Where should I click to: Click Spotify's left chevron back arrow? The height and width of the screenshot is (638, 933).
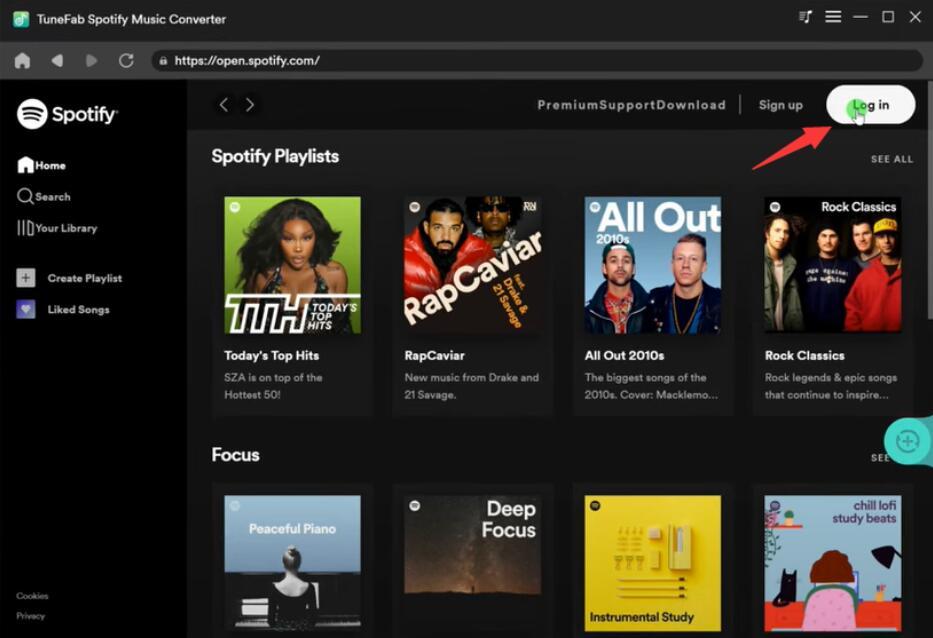coord(224,105)
